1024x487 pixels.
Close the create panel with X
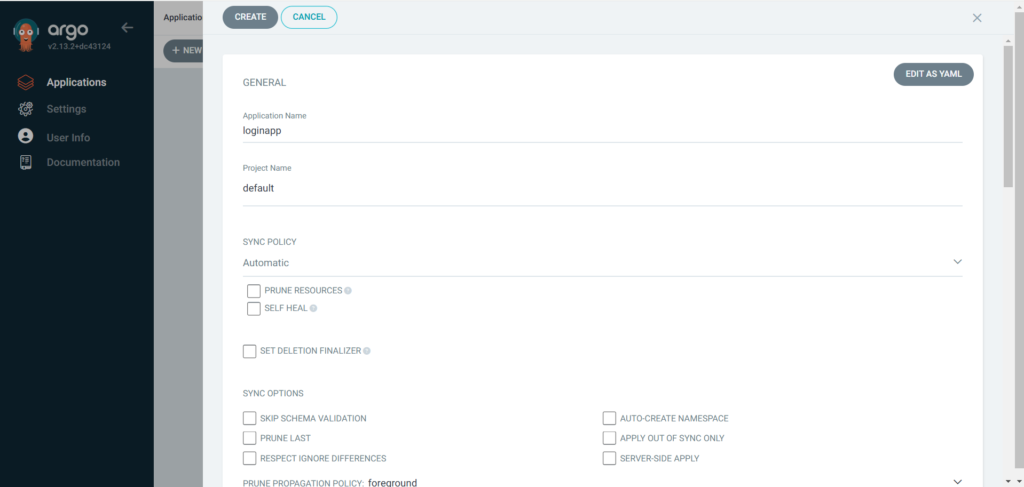pyautogui.click(x=977, y=18)
